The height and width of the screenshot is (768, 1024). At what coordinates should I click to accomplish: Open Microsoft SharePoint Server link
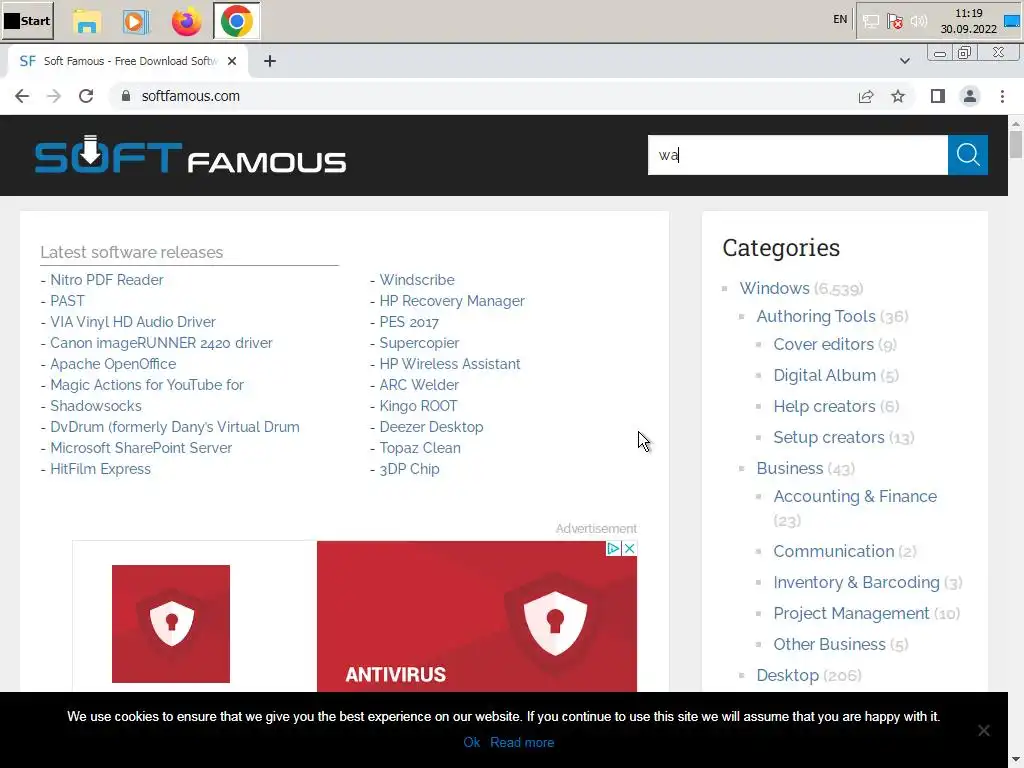[141, 448]
